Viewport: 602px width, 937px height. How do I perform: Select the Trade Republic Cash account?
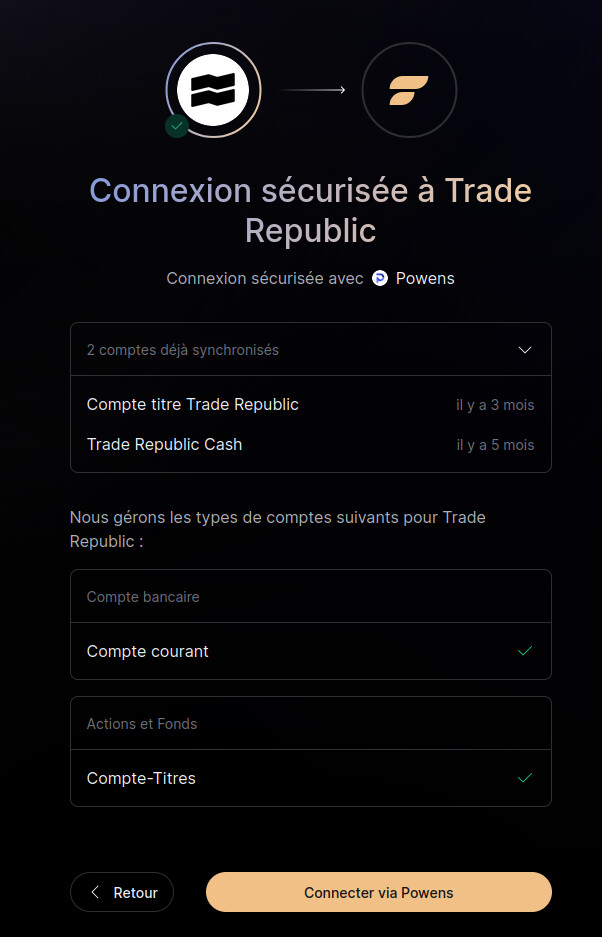[165, 444]
